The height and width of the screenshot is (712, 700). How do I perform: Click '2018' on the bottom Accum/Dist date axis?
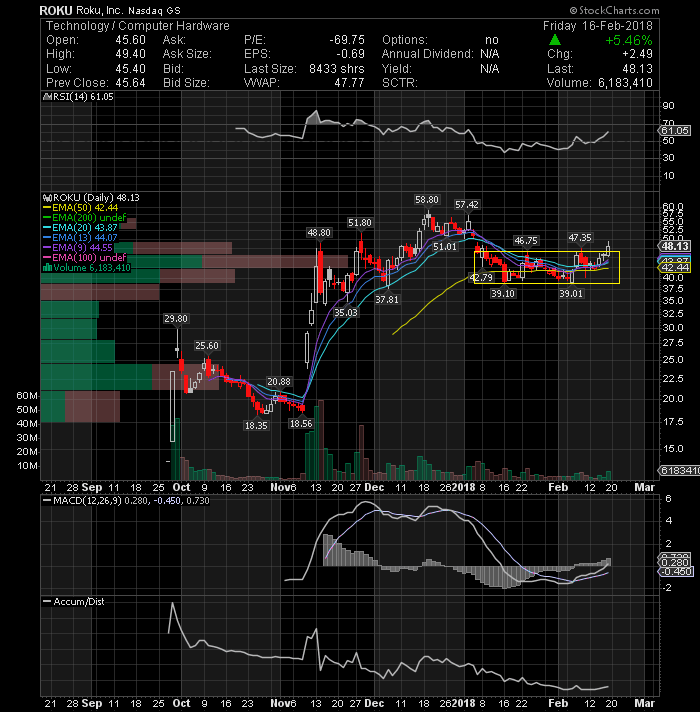tap(464, 704)
